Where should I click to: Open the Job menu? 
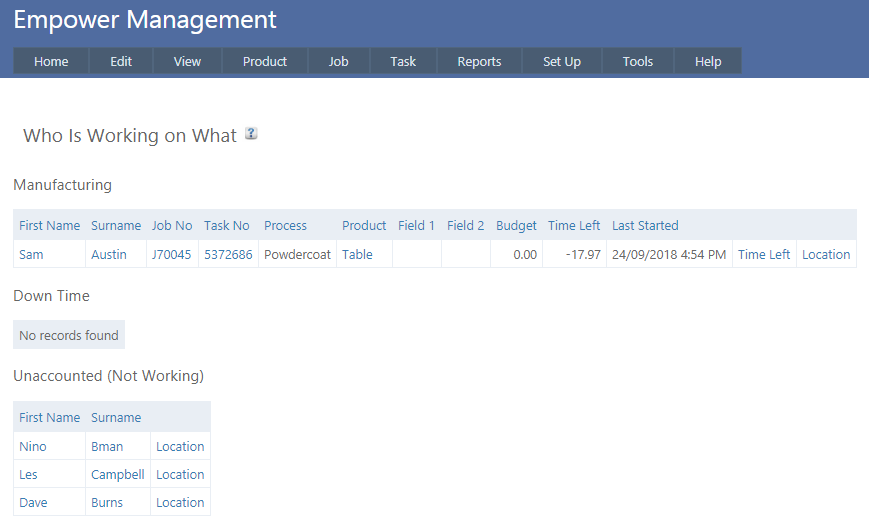(x=339, y=61)
